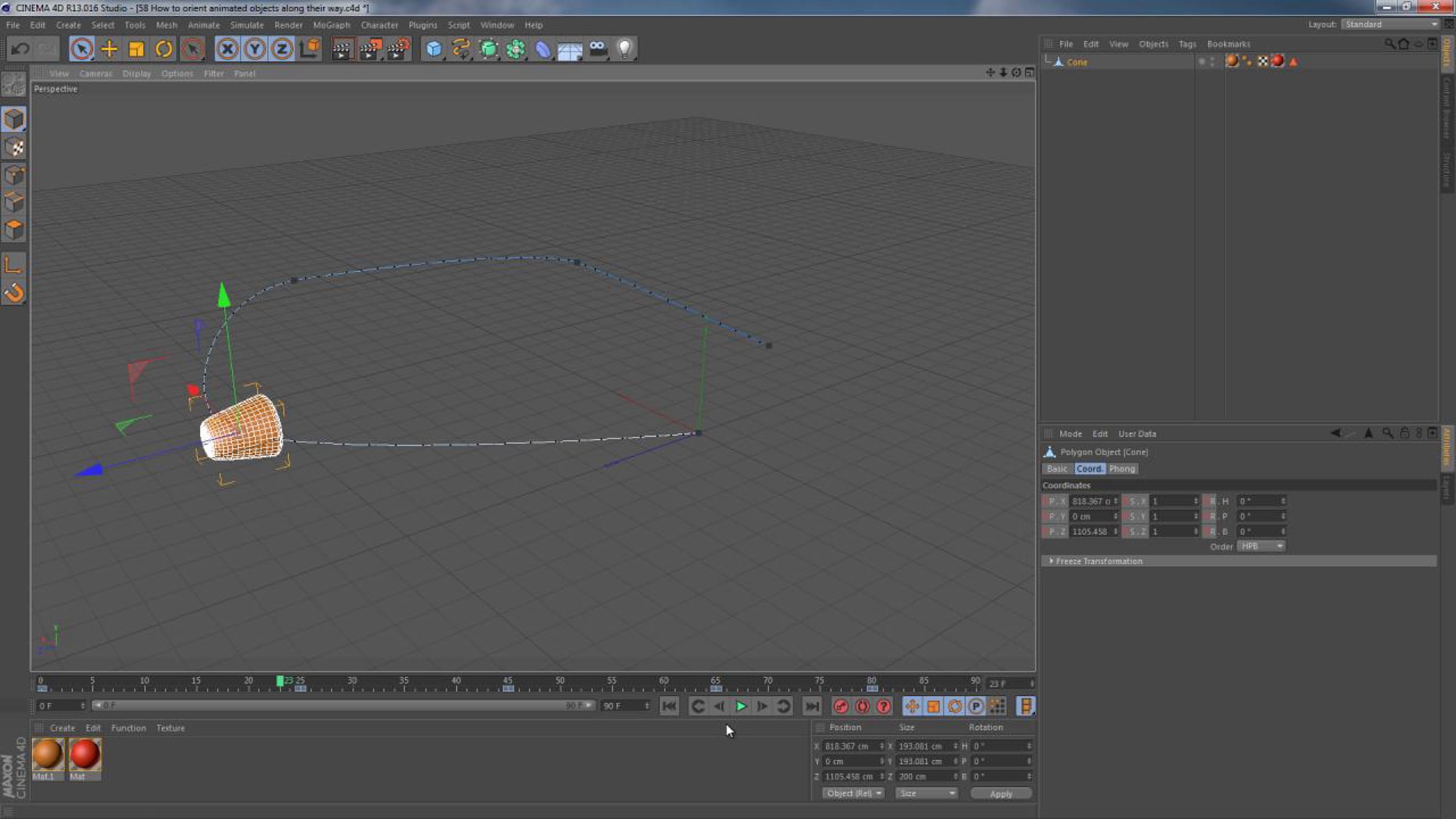Click the Apply button
The height and width of the screenshot is (819, 1456).
point(1001,794)
